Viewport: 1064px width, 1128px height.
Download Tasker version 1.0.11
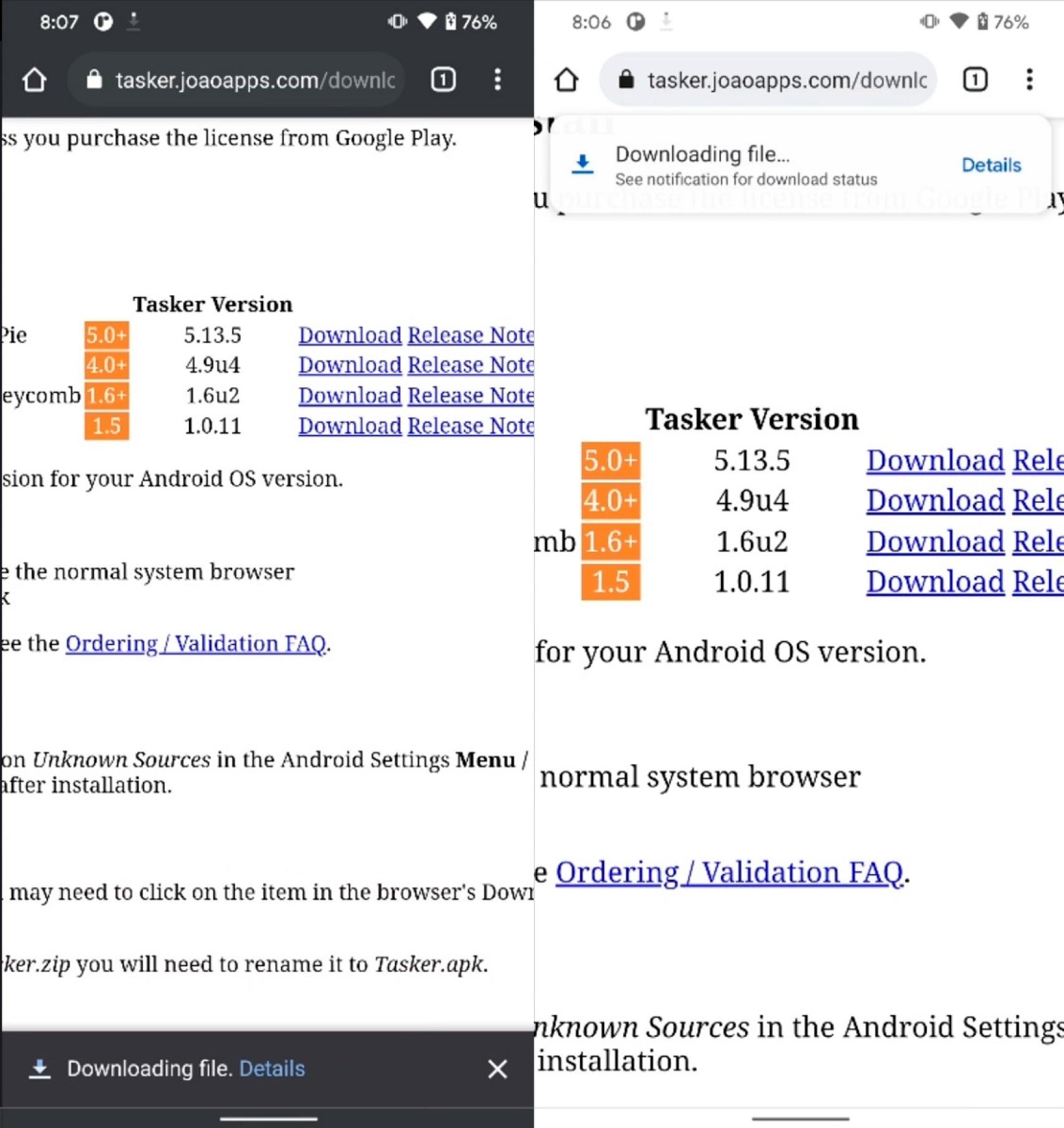[x=349, y=425]
